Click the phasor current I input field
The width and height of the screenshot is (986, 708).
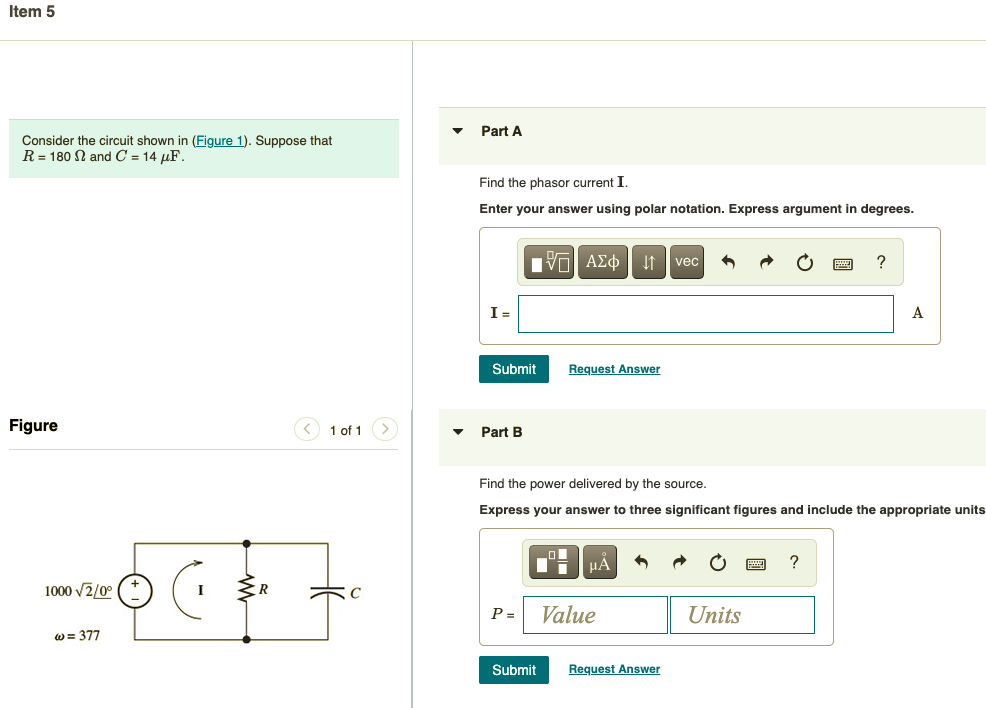(706, 314)
